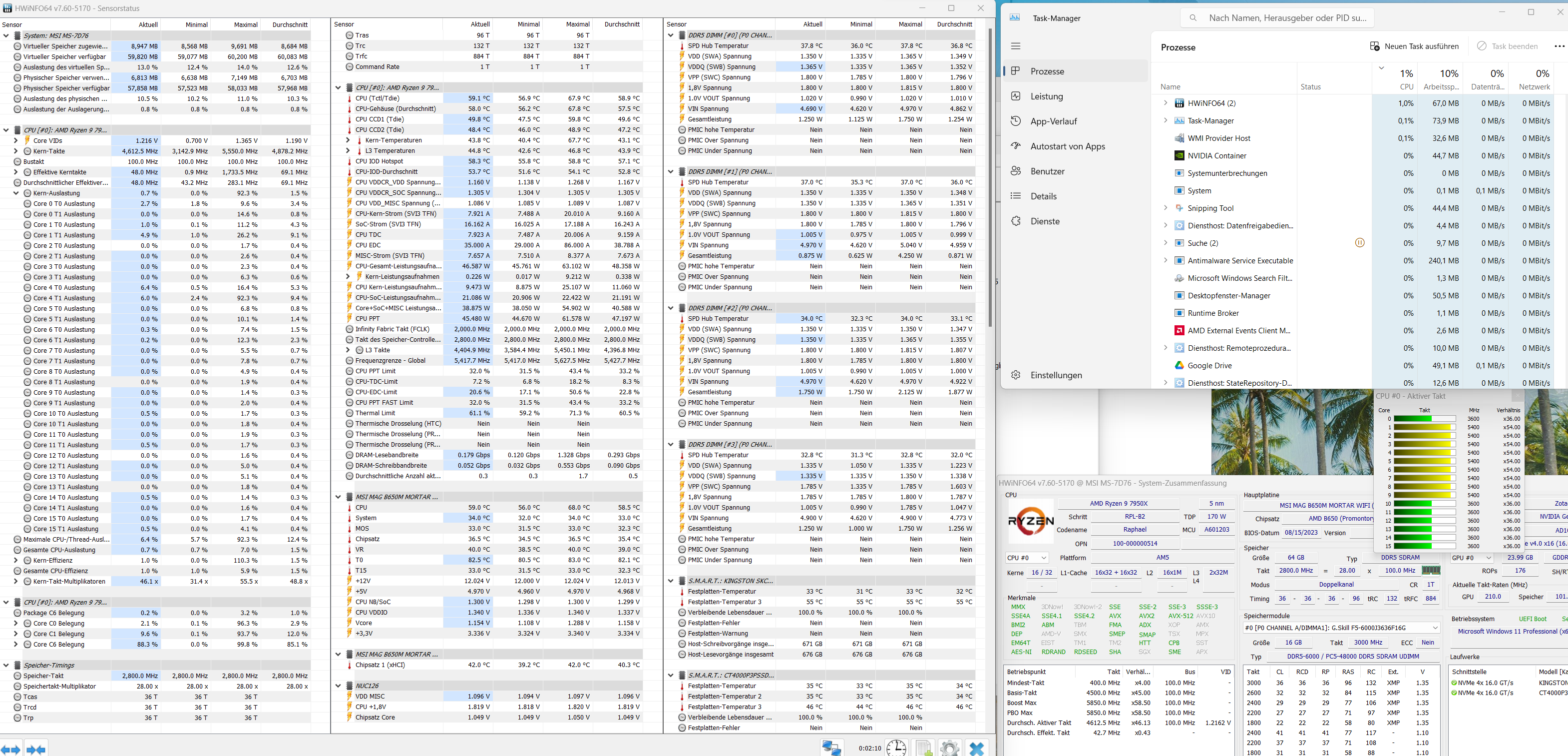The height and width of the screenshot is (756, 1568).
Task: Click the paused status icon on Suche row
Action: tap(1359, 242)
